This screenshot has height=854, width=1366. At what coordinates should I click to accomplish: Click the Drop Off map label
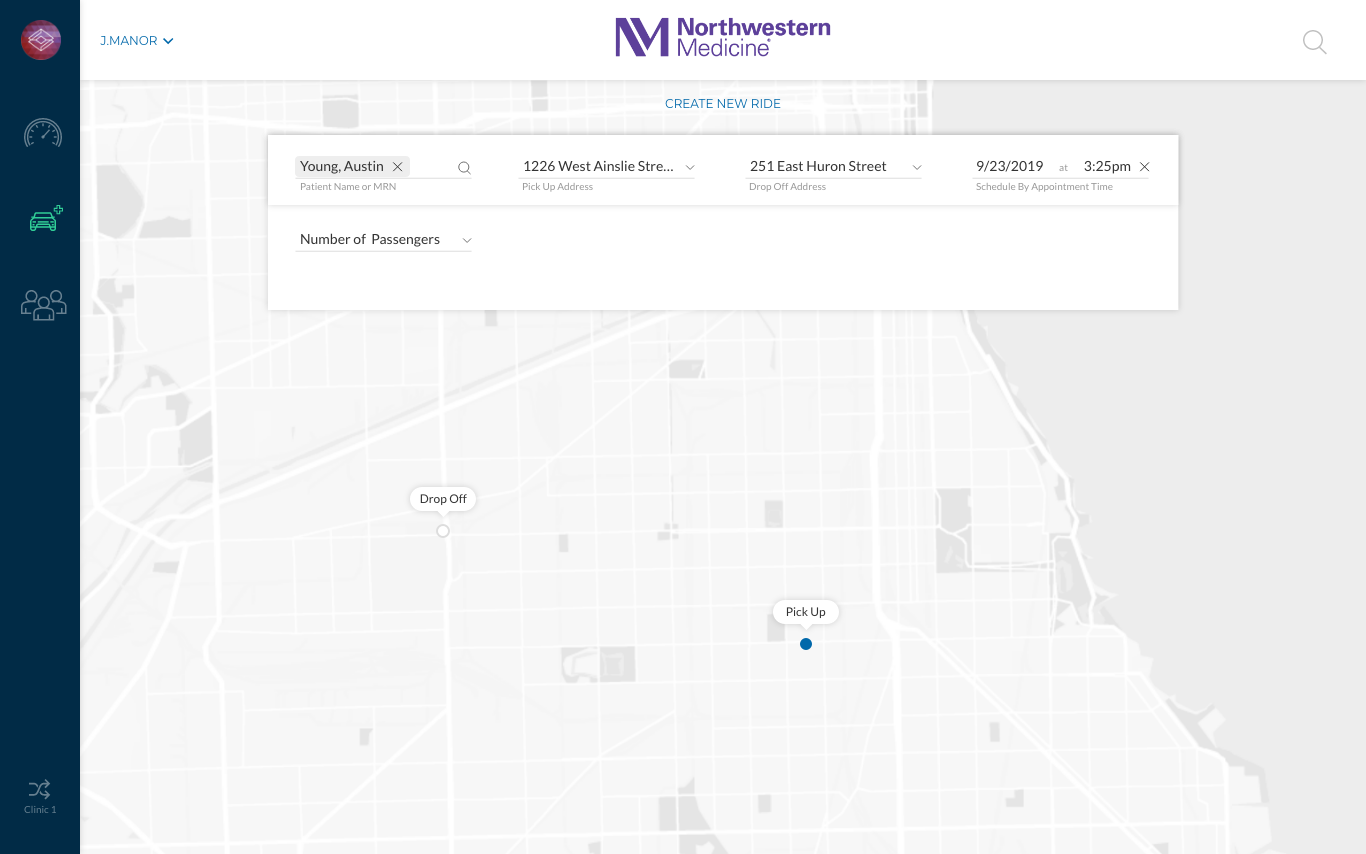pos(443,499)
